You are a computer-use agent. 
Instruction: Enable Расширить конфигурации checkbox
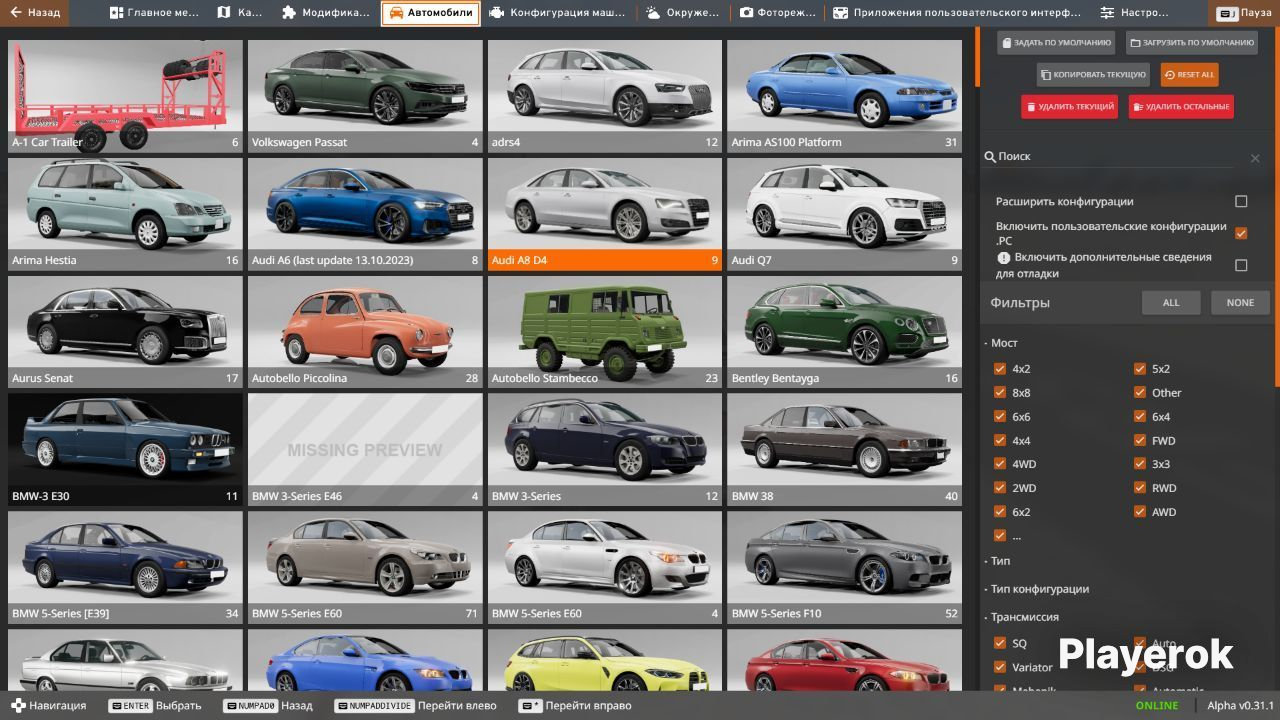click(1241, 201)
